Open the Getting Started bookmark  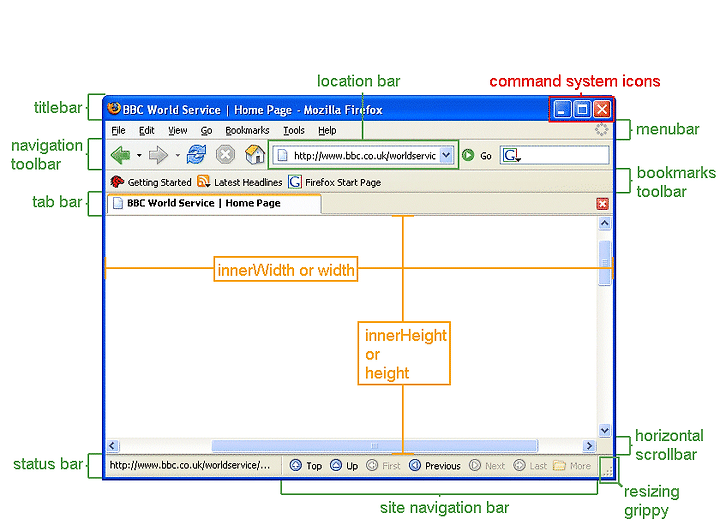tap(151, 182)
